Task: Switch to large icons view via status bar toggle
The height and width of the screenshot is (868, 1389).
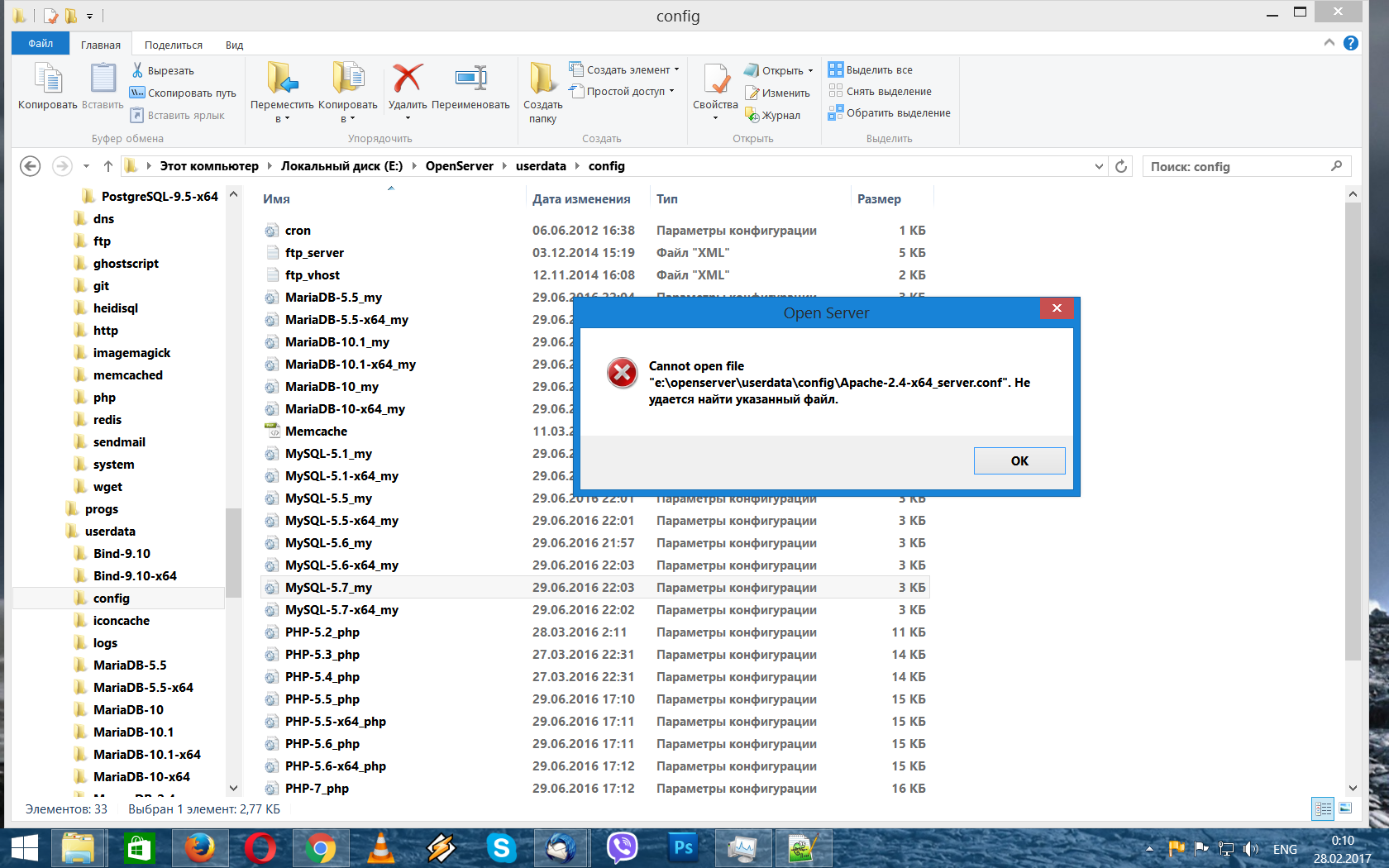Action: [1345, 808]
